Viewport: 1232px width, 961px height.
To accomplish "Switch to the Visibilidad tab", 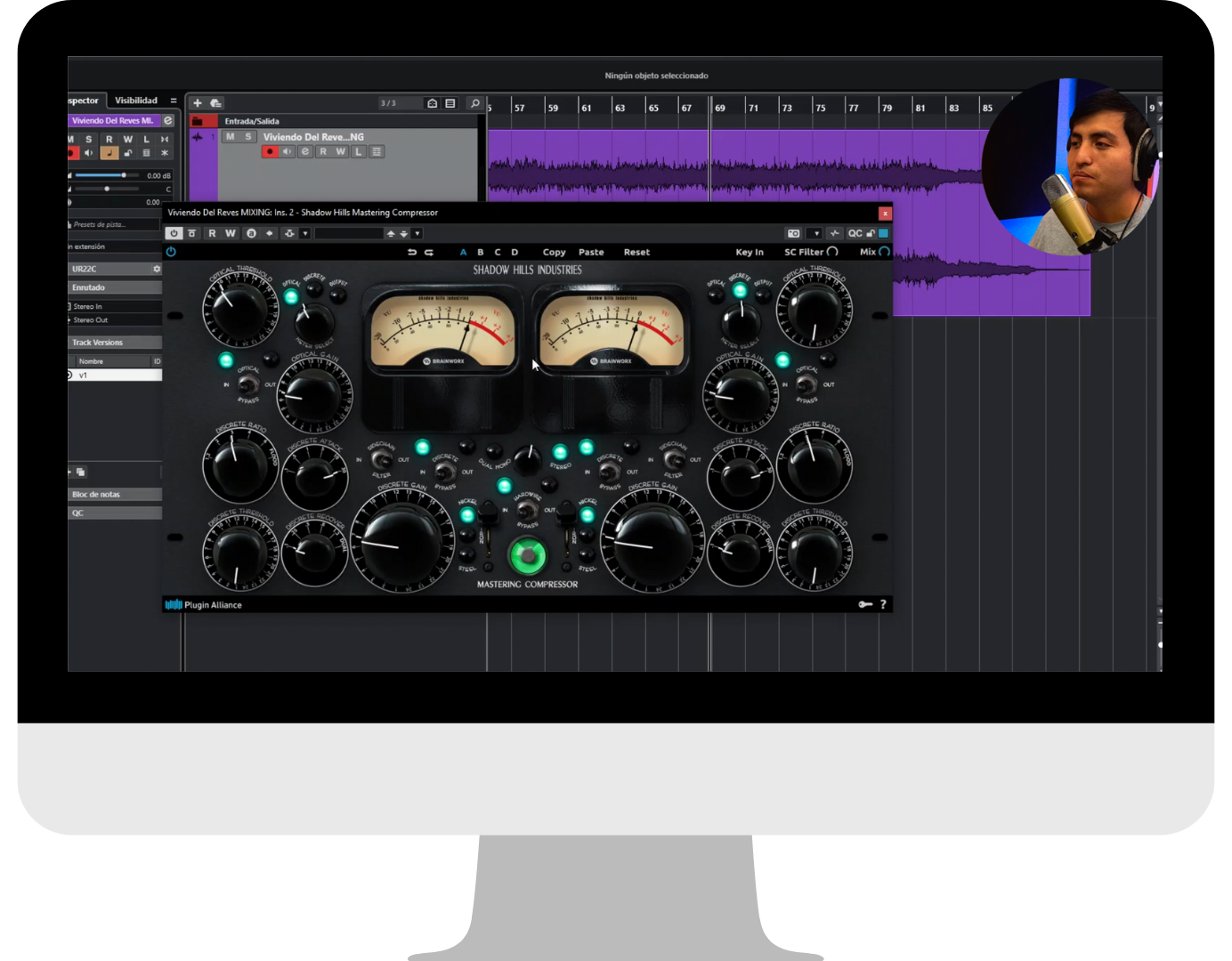I will click(x=136, y=101).
